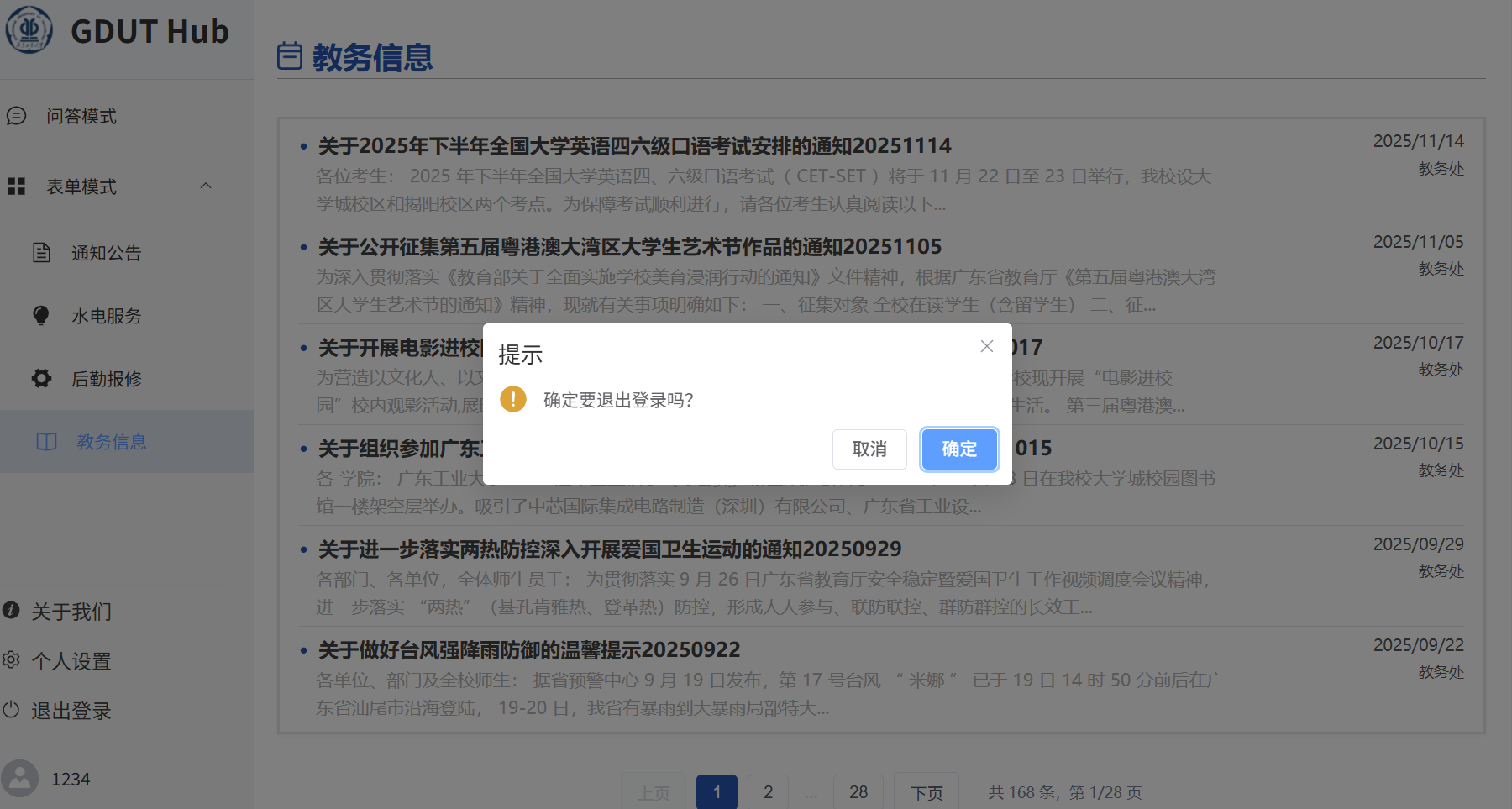The height and width of the screenshot is (809, 1512).
Task: Close the 提示 dialog with the X
Action: (987, 346)
